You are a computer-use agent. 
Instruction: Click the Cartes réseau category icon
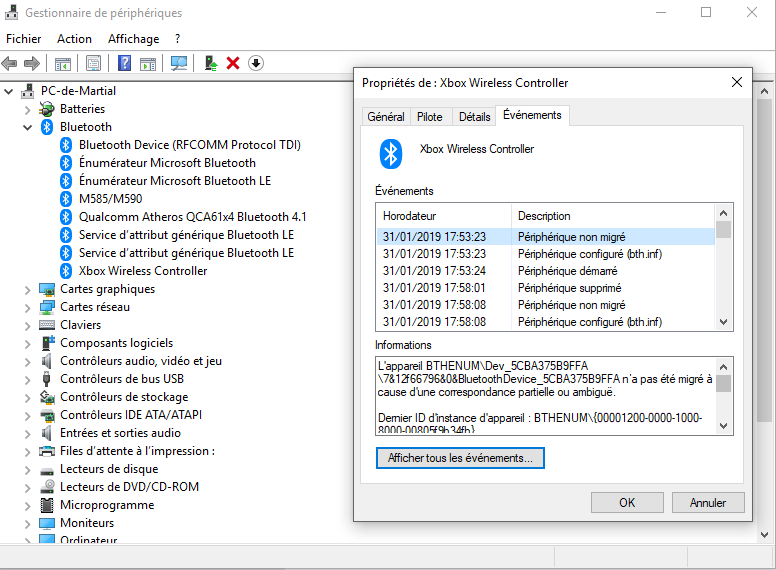click(47, 307)
